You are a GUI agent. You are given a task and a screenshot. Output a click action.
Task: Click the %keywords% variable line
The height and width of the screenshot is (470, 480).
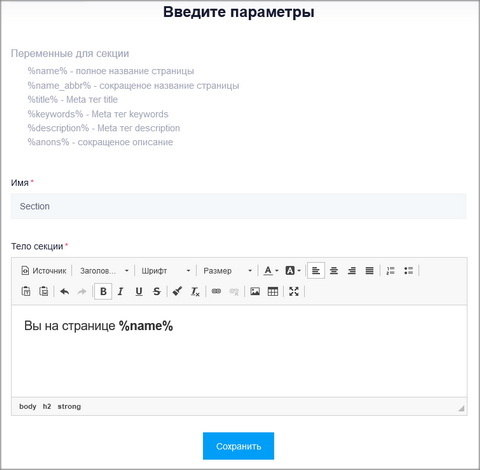tap(98, 114)
